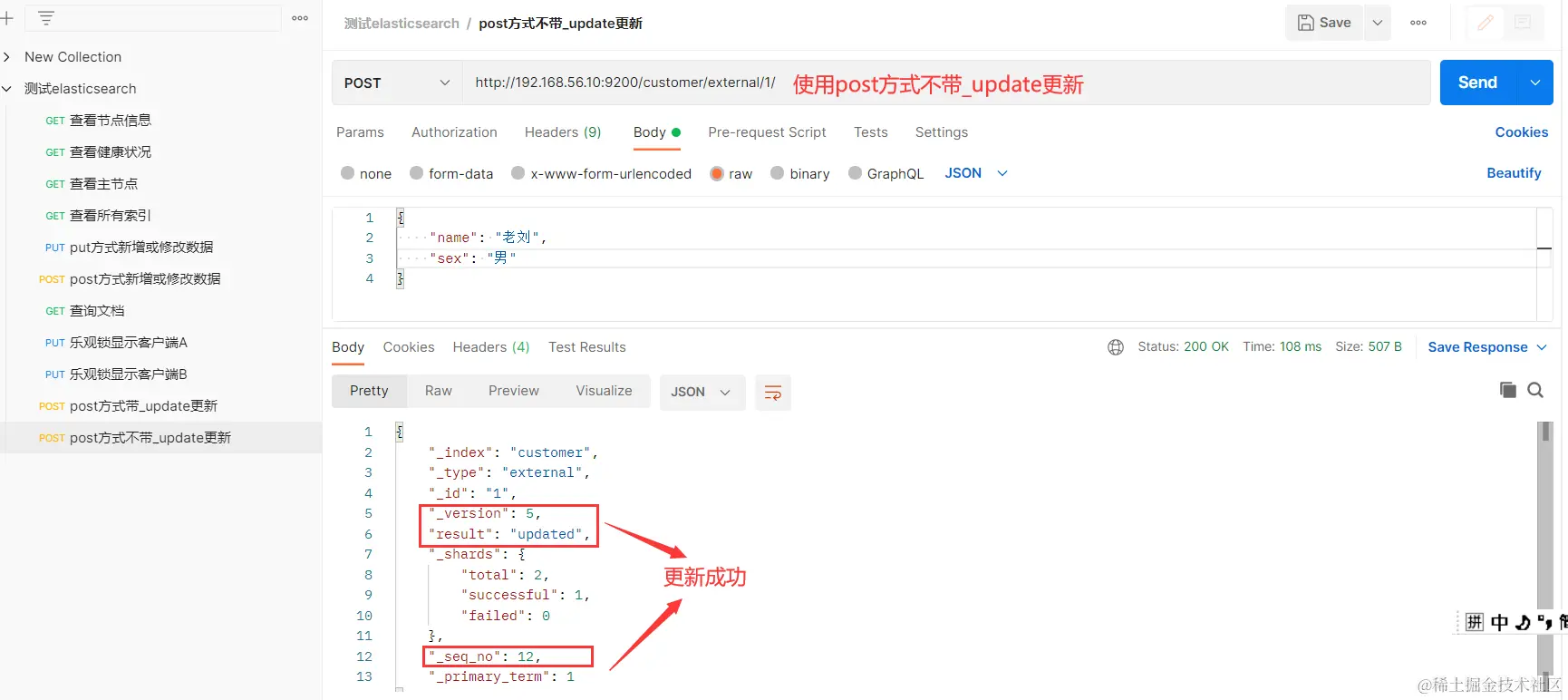Open the comments icon beside the pencil
Viewport: 1568px width, 700px height.
[1523, 23]
